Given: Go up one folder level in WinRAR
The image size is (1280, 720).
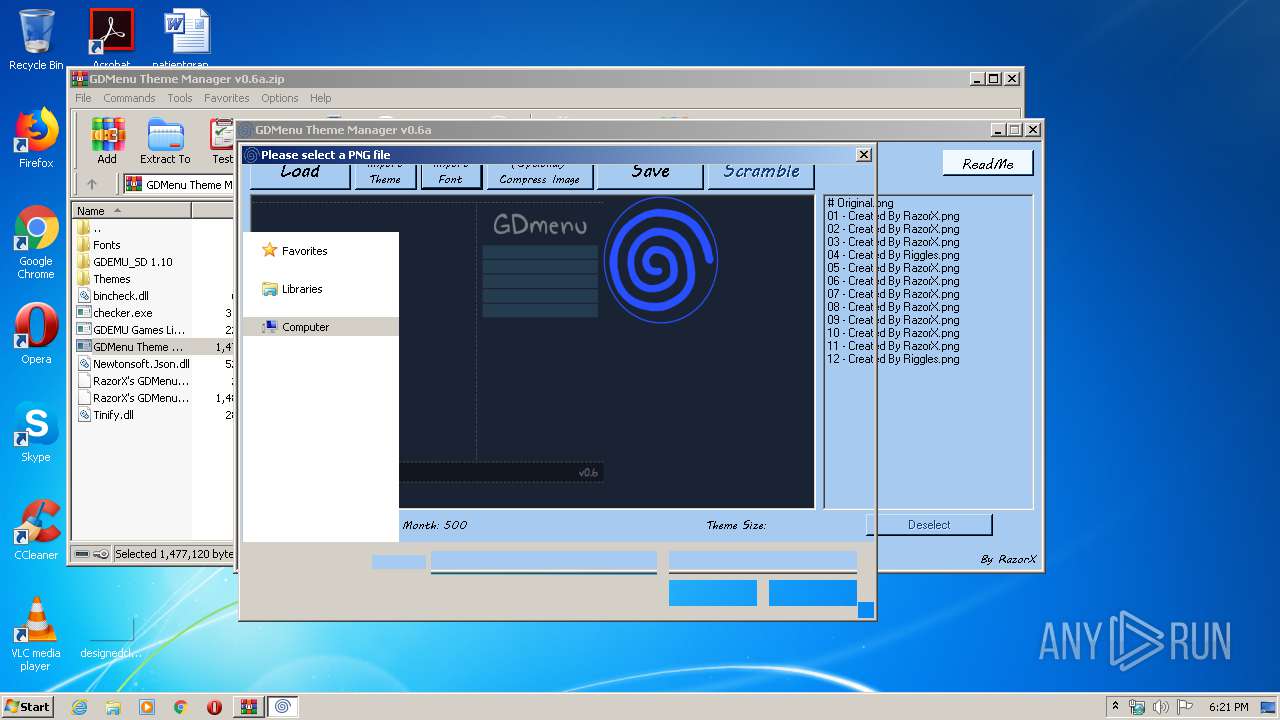Looking at the screenshot, I should (92, 184).
